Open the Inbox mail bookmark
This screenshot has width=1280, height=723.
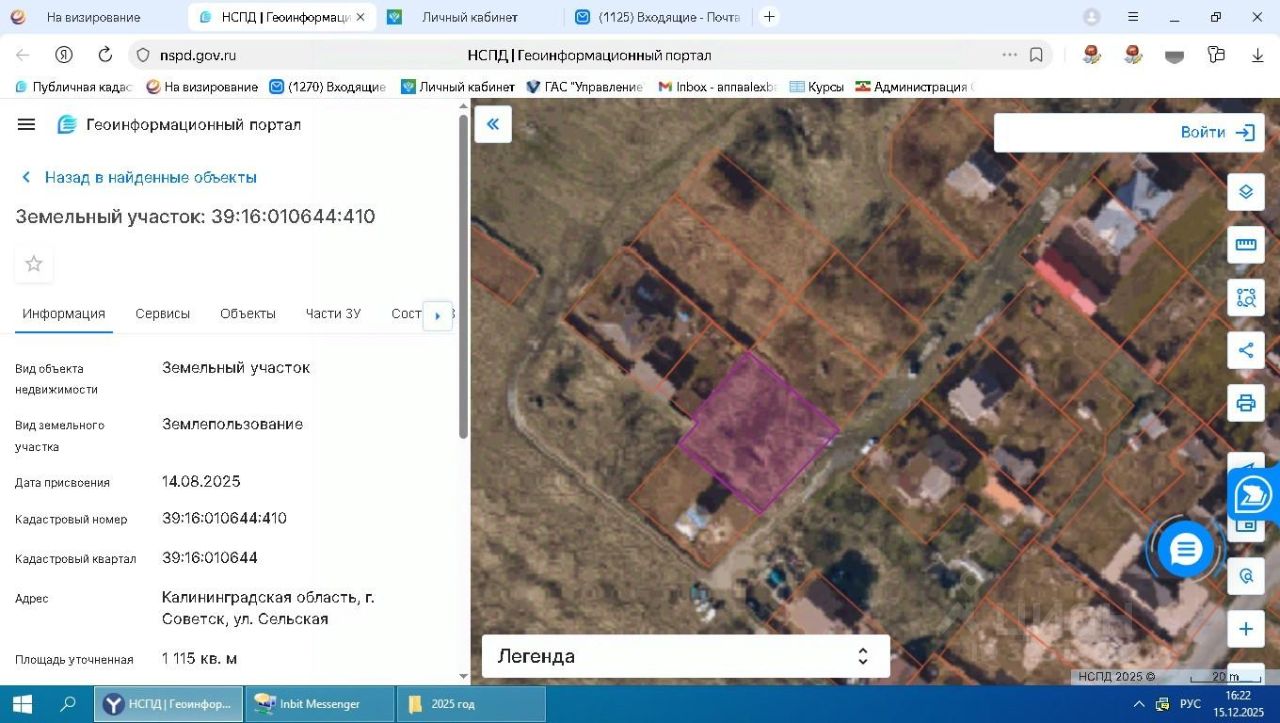pos(717,87)
